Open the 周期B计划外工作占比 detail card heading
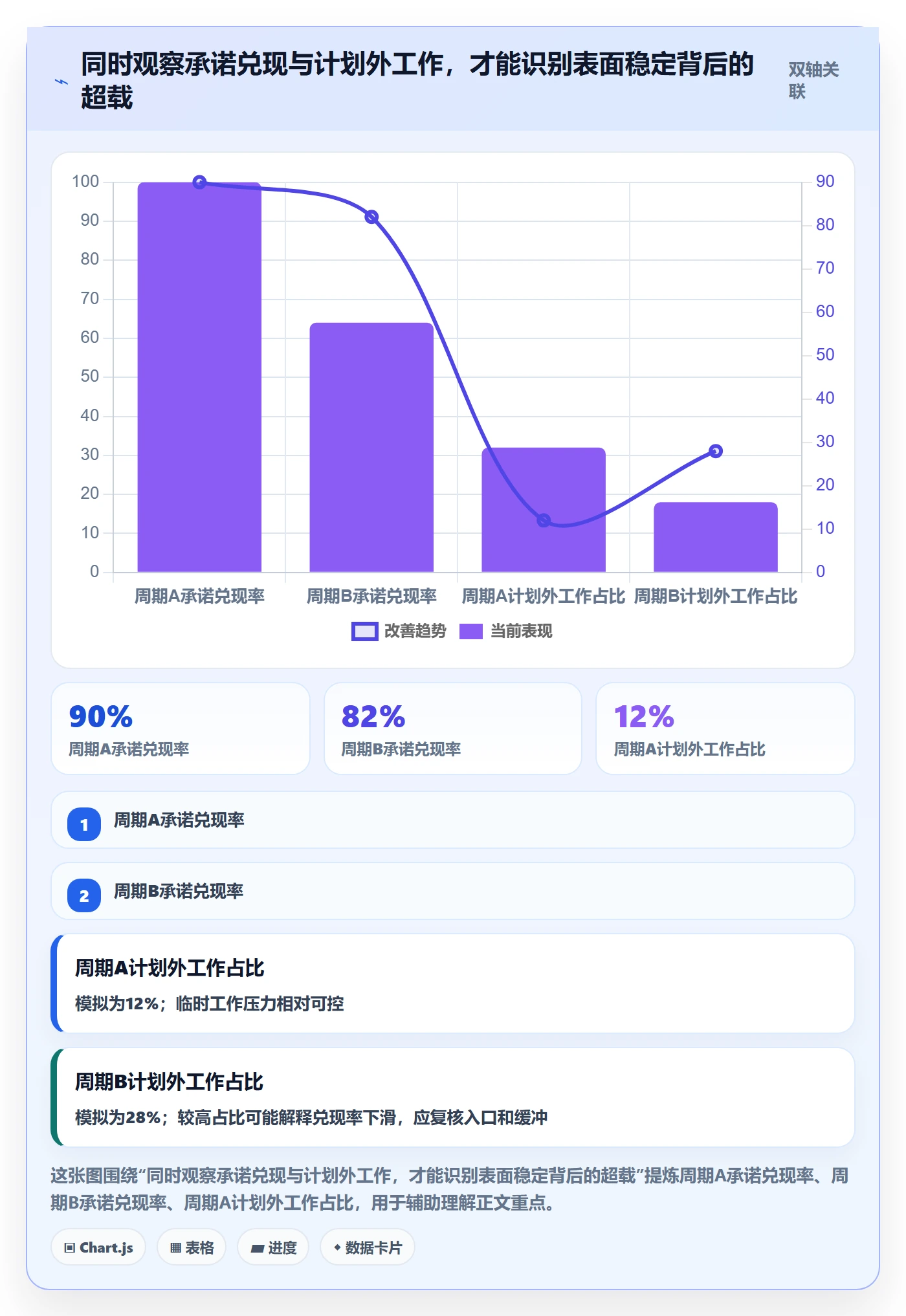Image resolution: width=906 pixels, height=1316 pixels. point(170,1082)
